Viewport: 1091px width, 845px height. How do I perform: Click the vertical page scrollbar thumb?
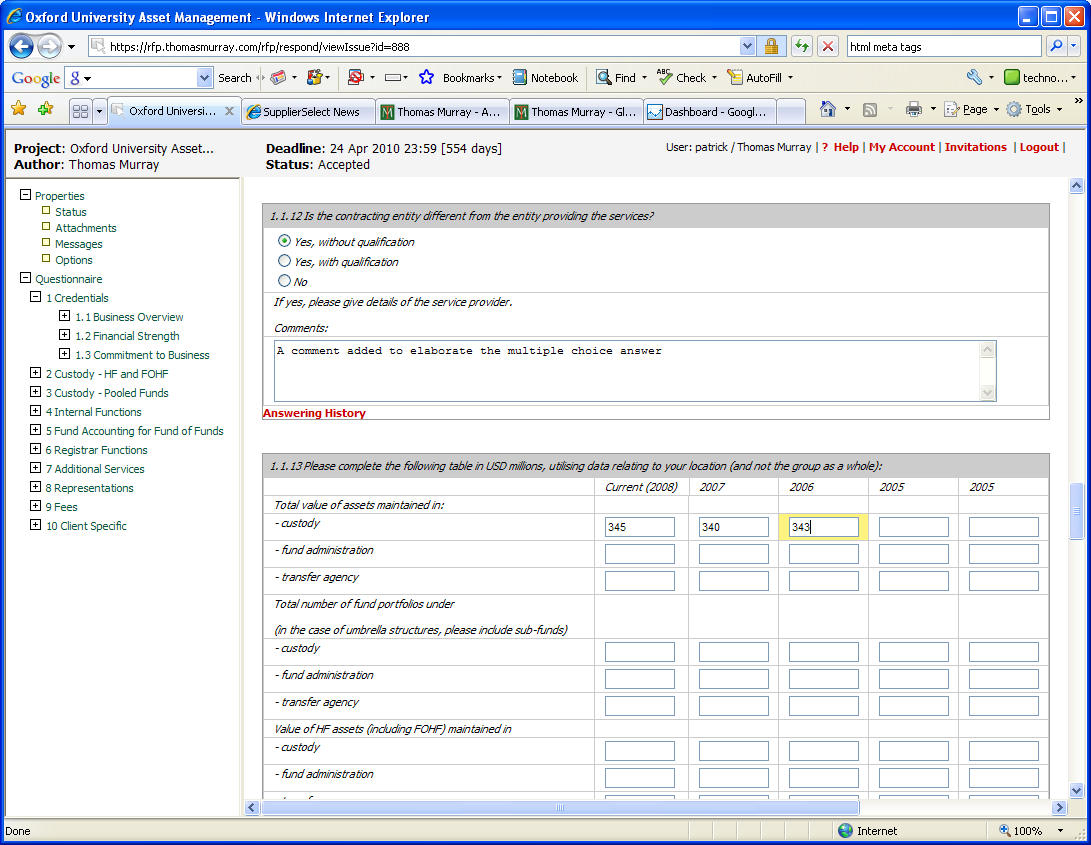[1076, 511]
